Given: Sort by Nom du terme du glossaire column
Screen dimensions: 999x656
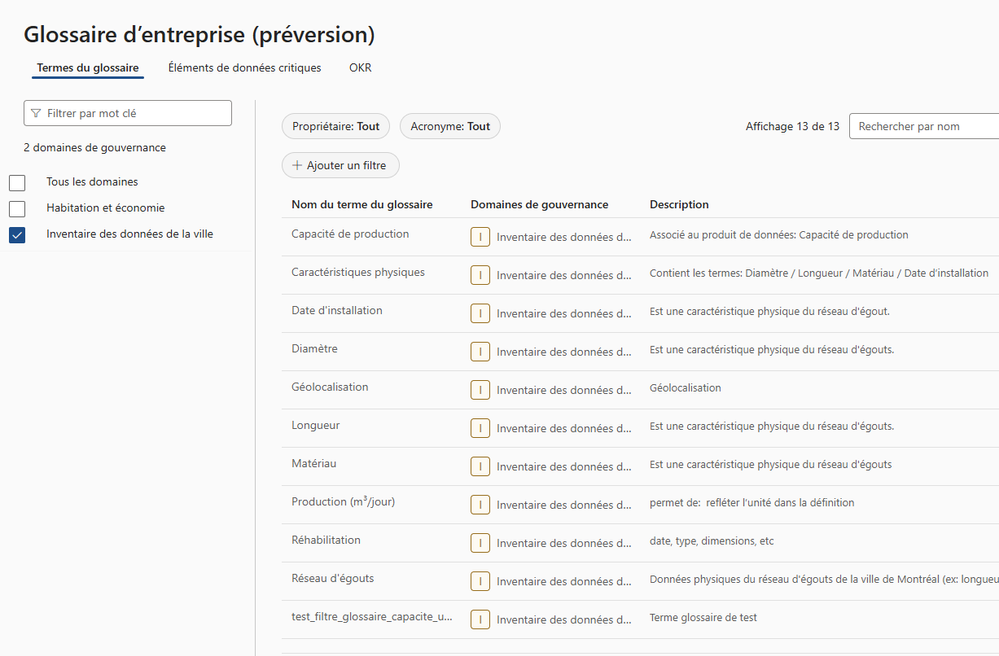Looking at the screenshot, I should click(x=362, y=205).
